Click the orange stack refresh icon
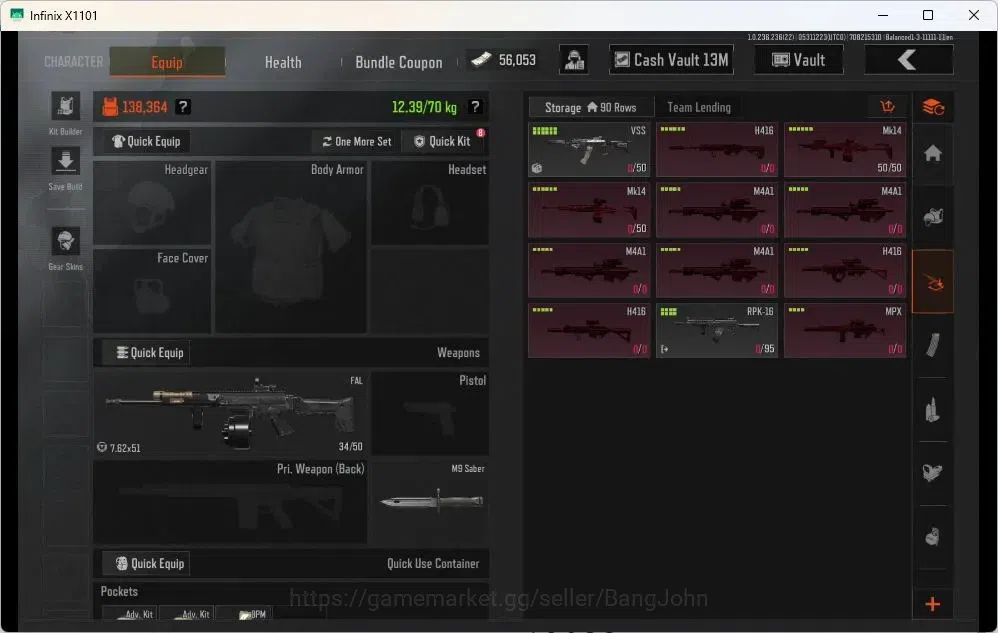998x633 pixels. click(x=933, y=107)
